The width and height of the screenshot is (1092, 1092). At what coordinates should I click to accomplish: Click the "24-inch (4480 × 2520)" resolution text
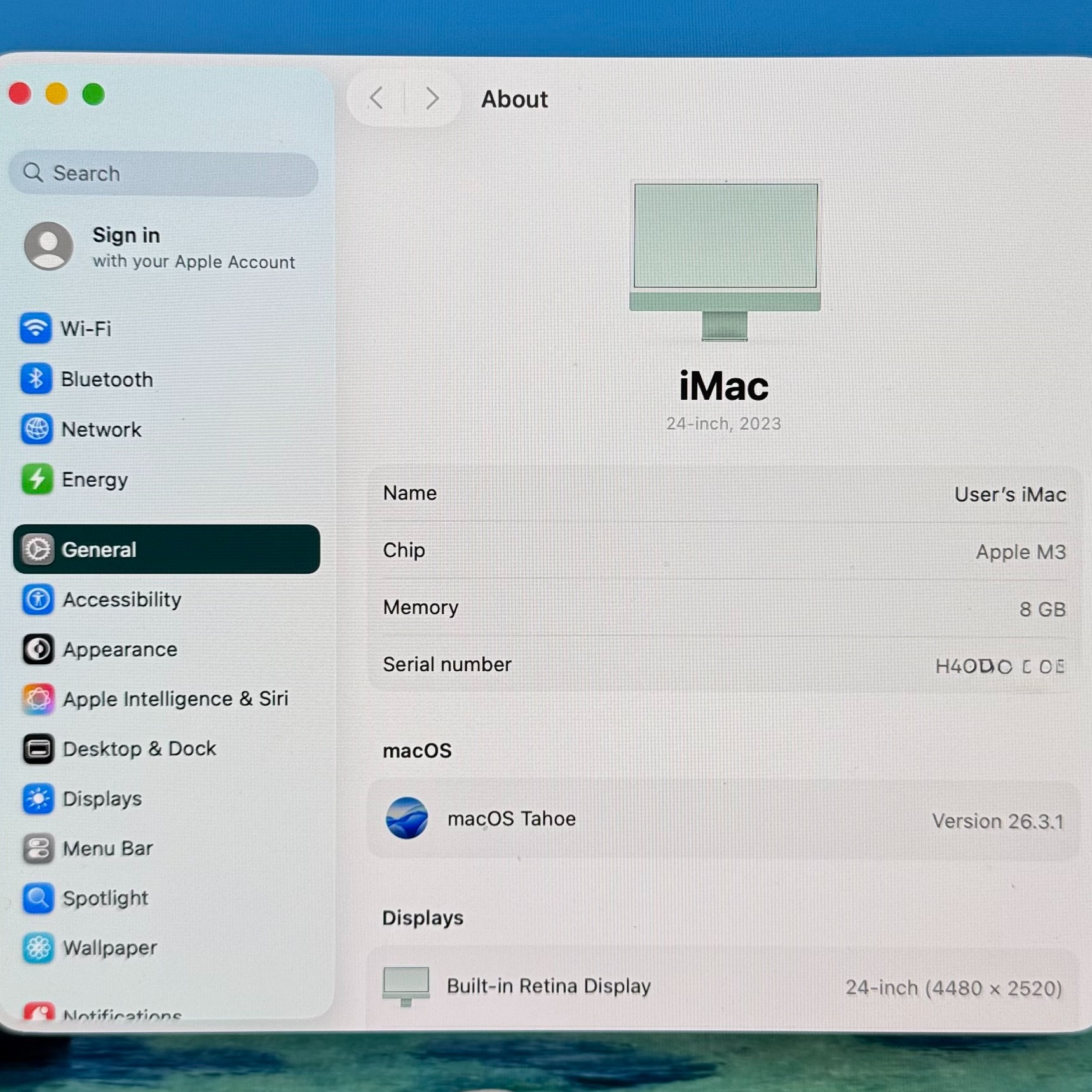(x=954, y=988)
